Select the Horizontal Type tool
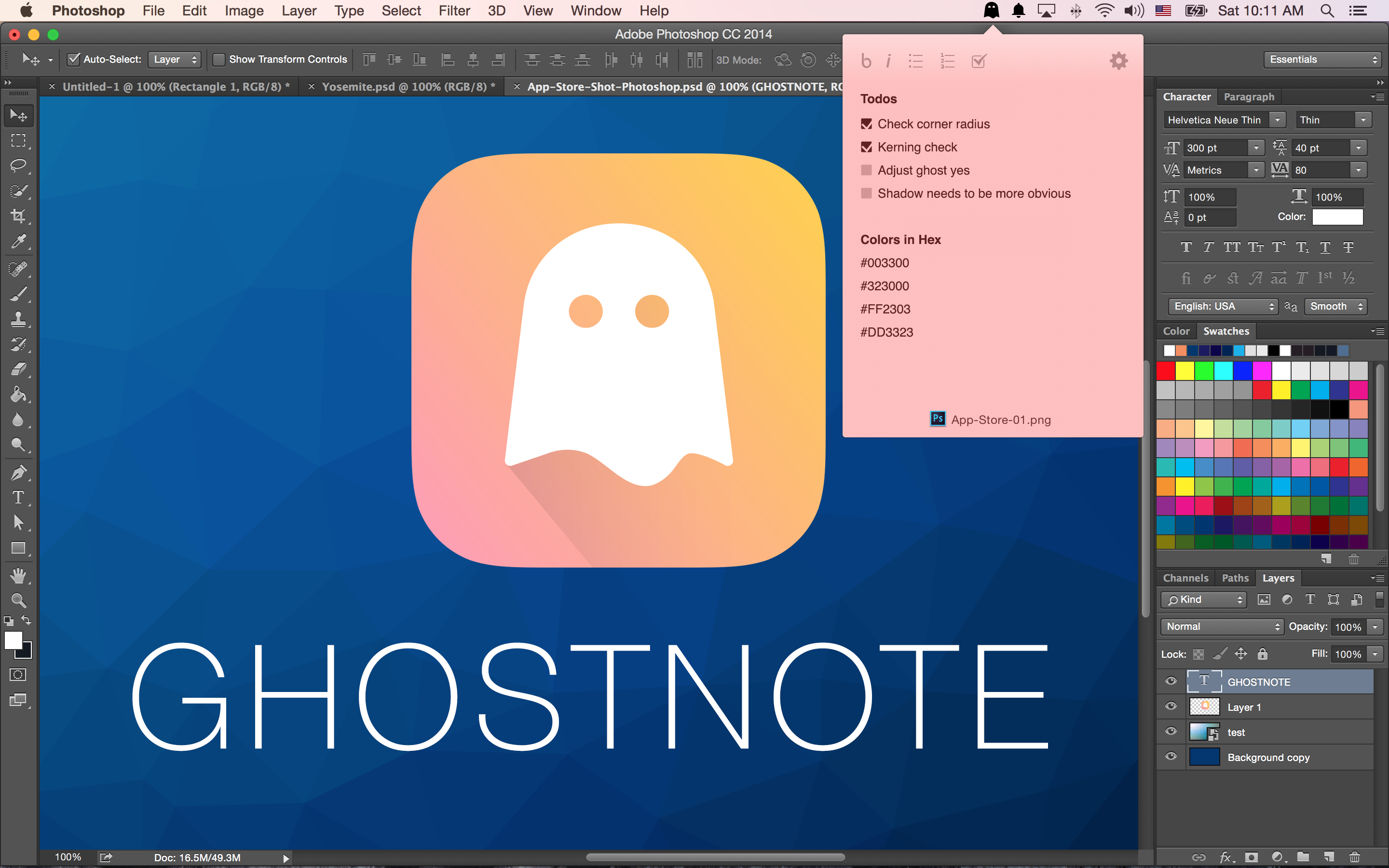Screen dimensions: 1389x868 pos(18,497)
